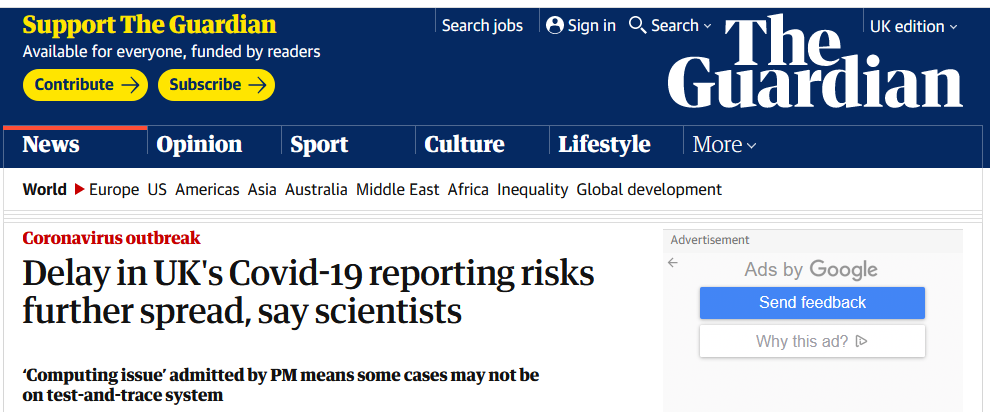Open the Opinion section tab
This screenshot has width=990, height=412.
tap(199, 144)
